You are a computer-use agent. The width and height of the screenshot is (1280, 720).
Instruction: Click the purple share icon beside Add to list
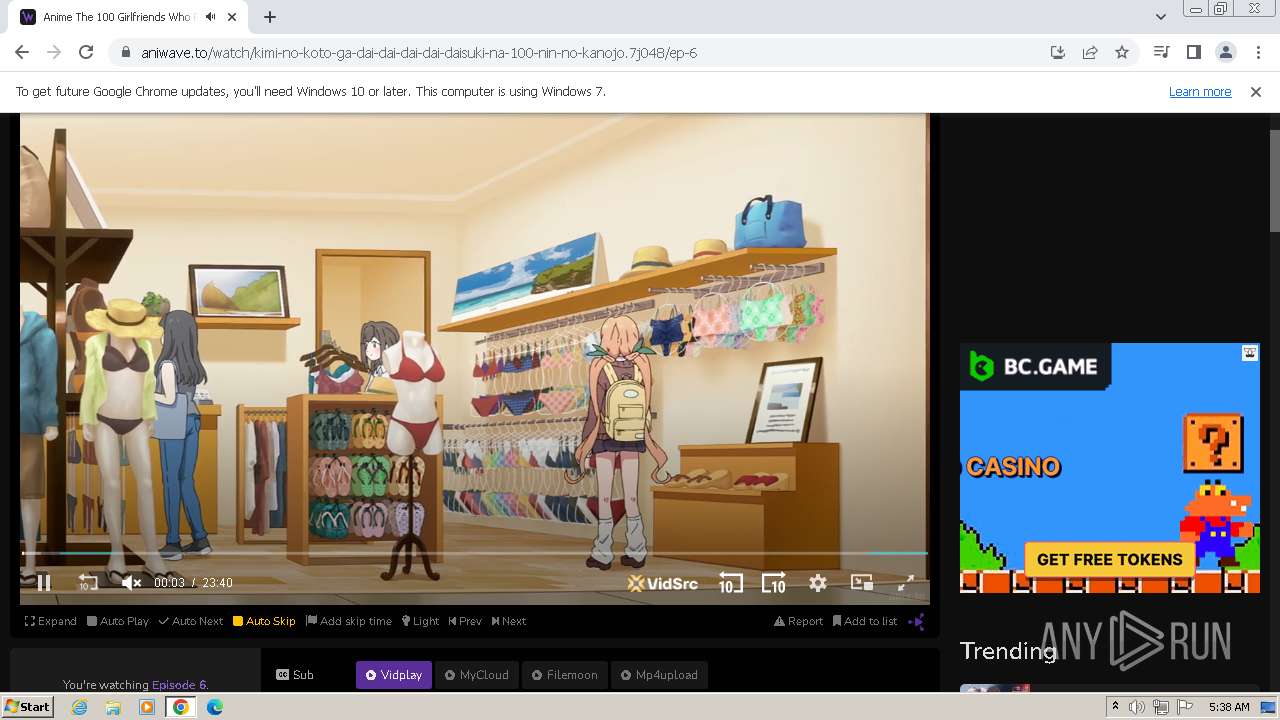point(916,621)
